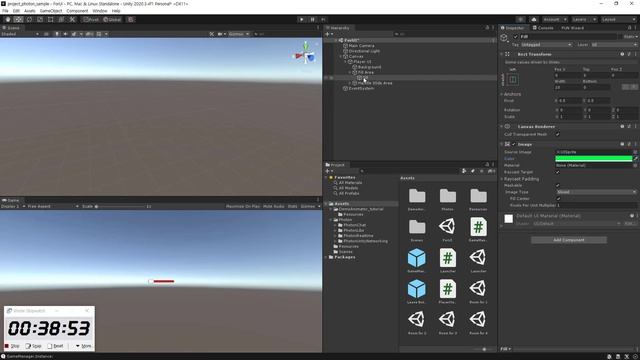Collapse the Photon folder in Project tree
This screenshot has width=640, height=360.
coord(331,220)
